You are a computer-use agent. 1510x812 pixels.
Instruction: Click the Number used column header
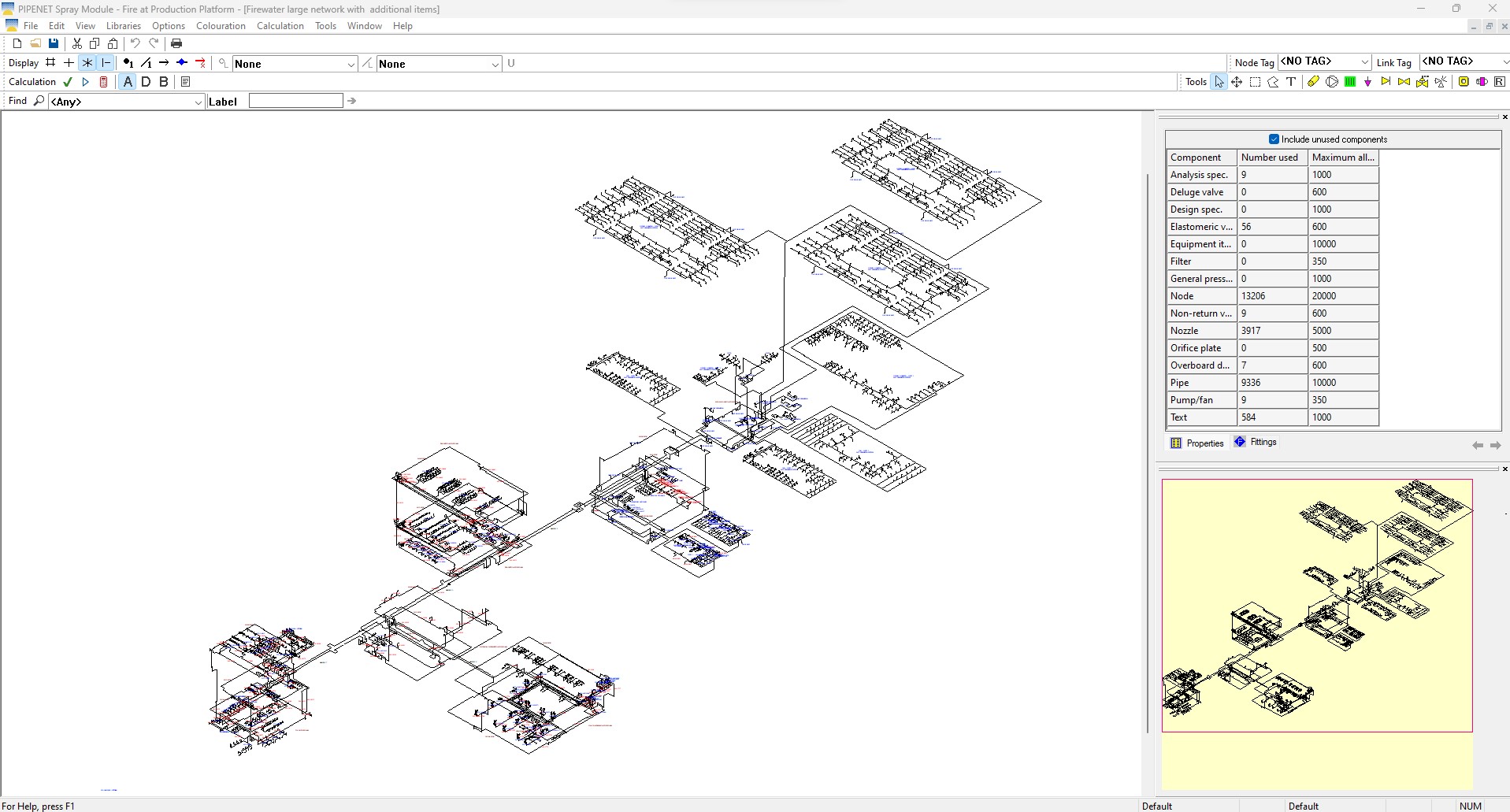point(1272,158)
